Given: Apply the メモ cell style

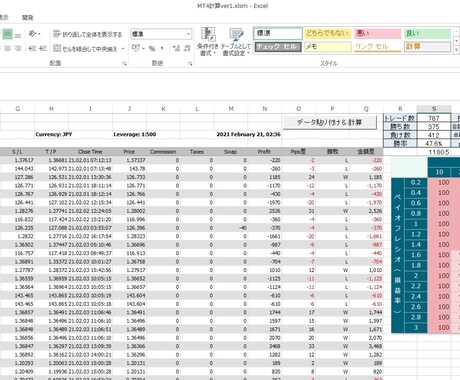Looking at the screenshot, I should (328, 47).
